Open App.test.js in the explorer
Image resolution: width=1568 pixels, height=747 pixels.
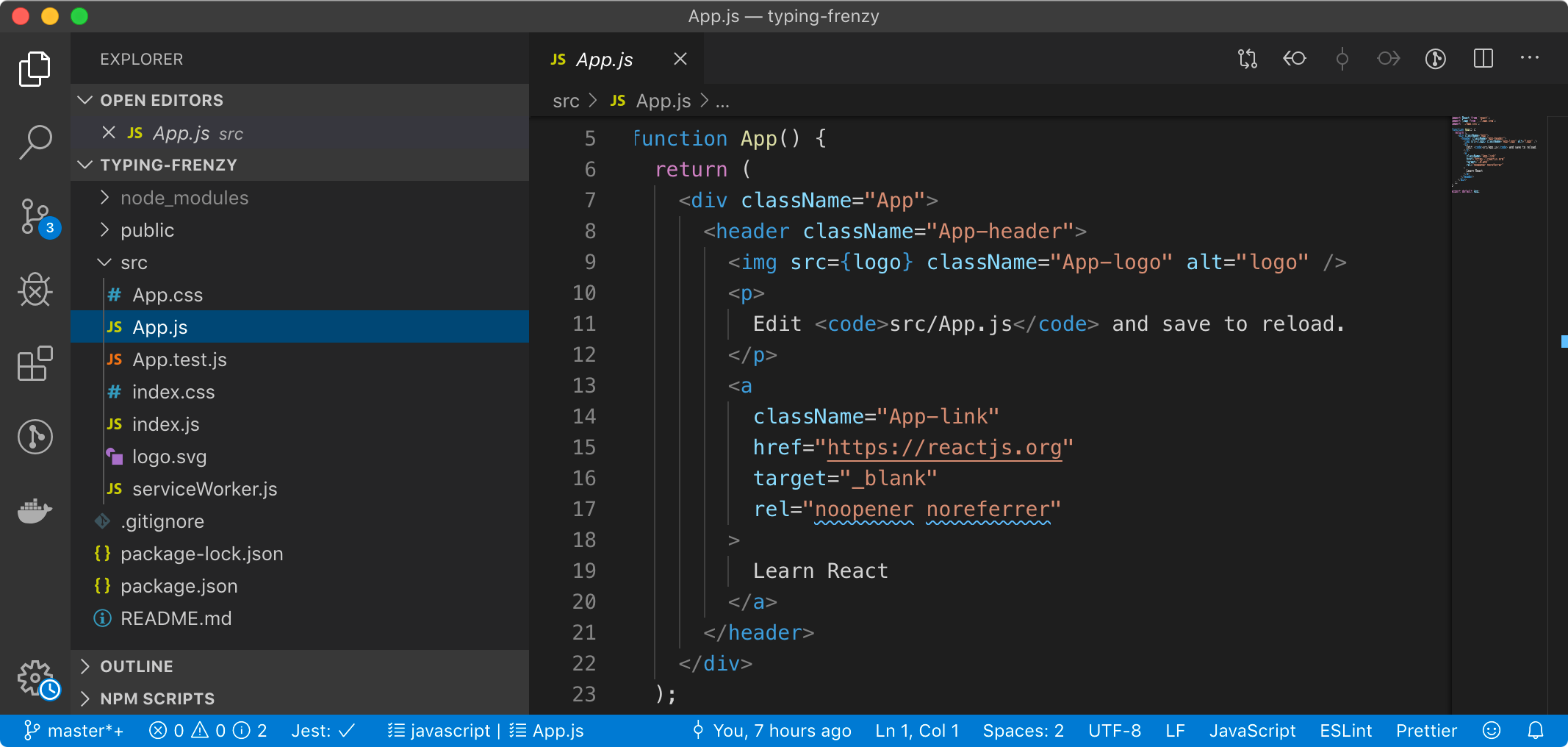pyautogui.click(x=300, y=359)
